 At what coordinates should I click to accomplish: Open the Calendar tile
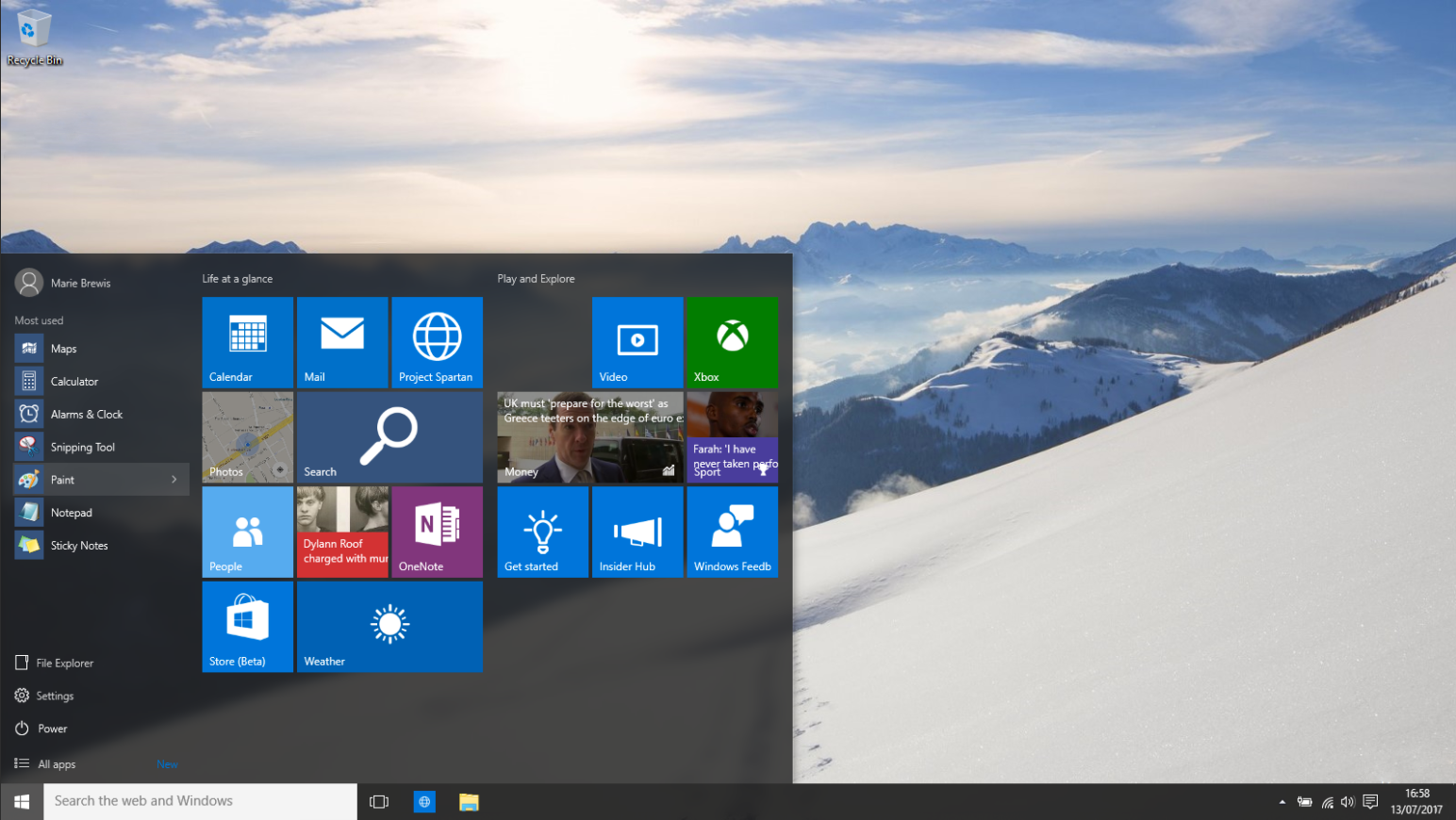247,342
